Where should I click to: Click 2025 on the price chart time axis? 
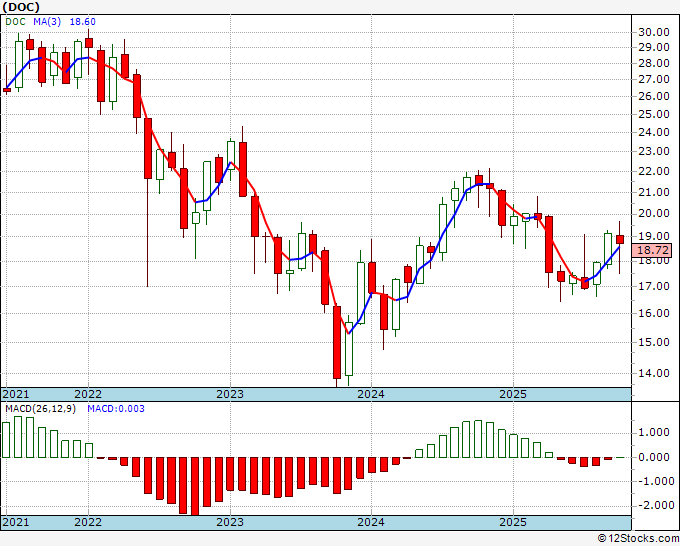point(513,394)
